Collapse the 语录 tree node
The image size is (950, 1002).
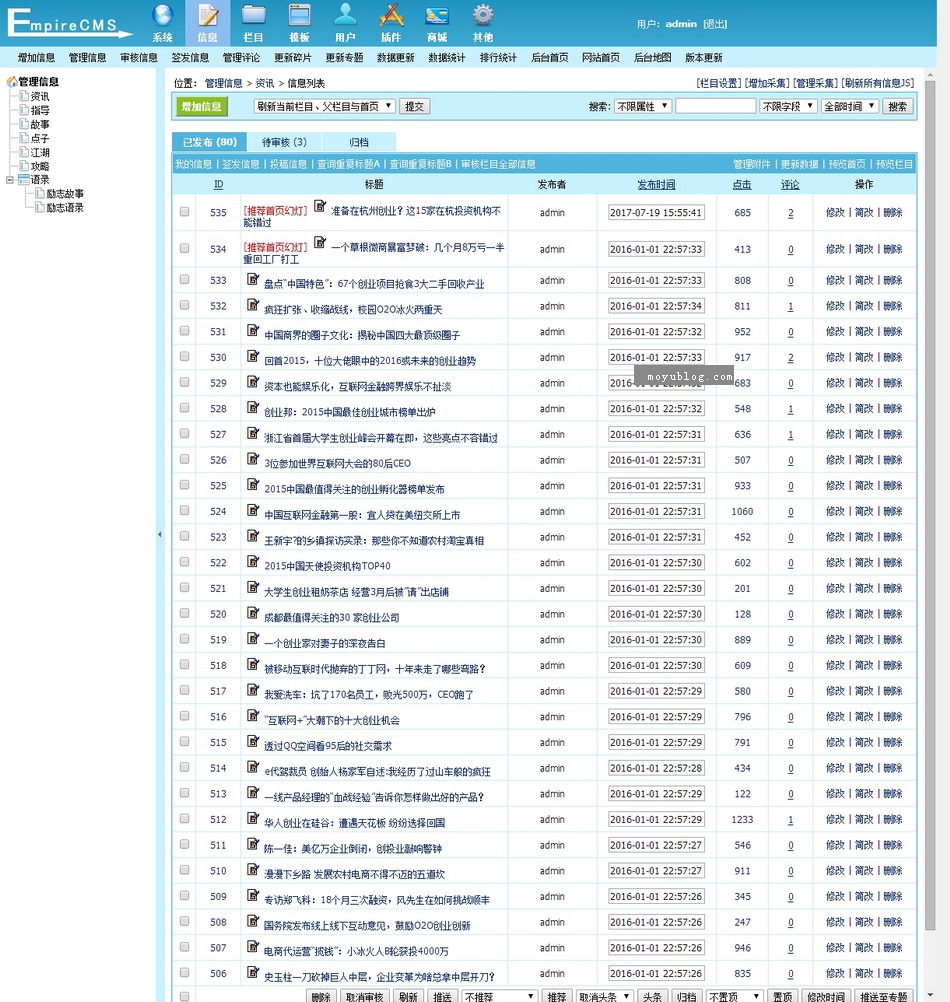coord(10,180)
